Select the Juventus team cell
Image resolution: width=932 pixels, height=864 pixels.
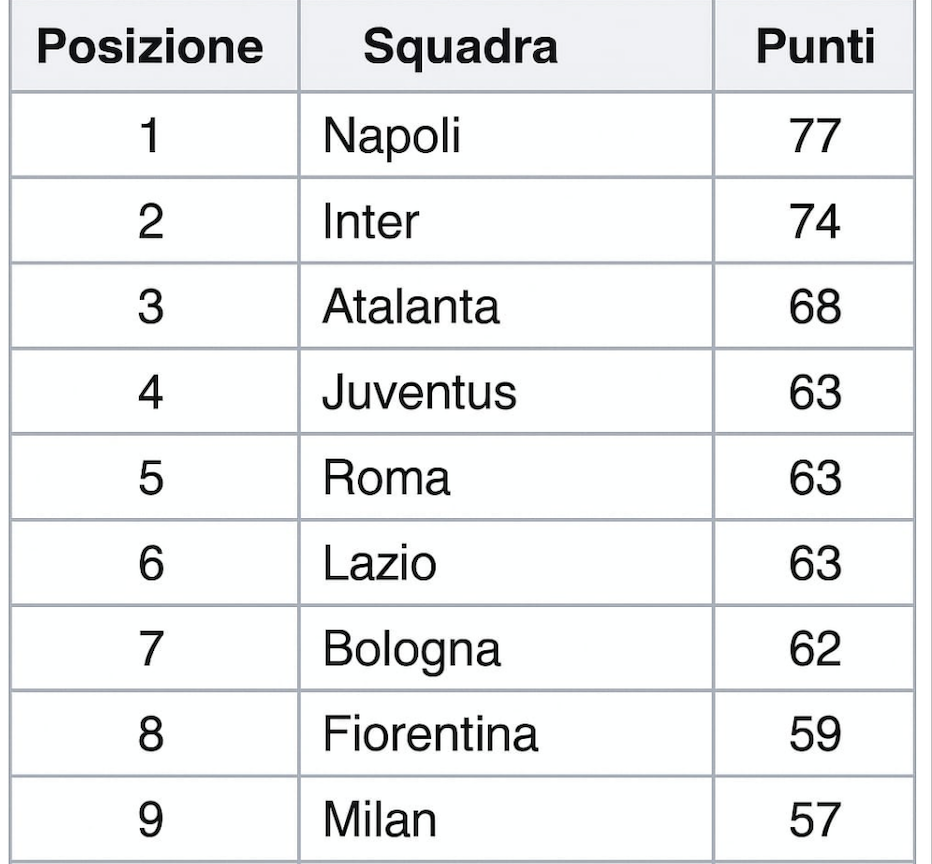pos(506,392)
